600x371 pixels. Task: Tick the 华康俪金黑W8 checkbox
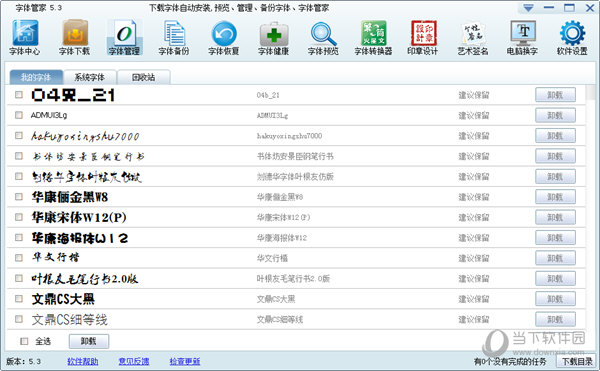click(19, 197)
